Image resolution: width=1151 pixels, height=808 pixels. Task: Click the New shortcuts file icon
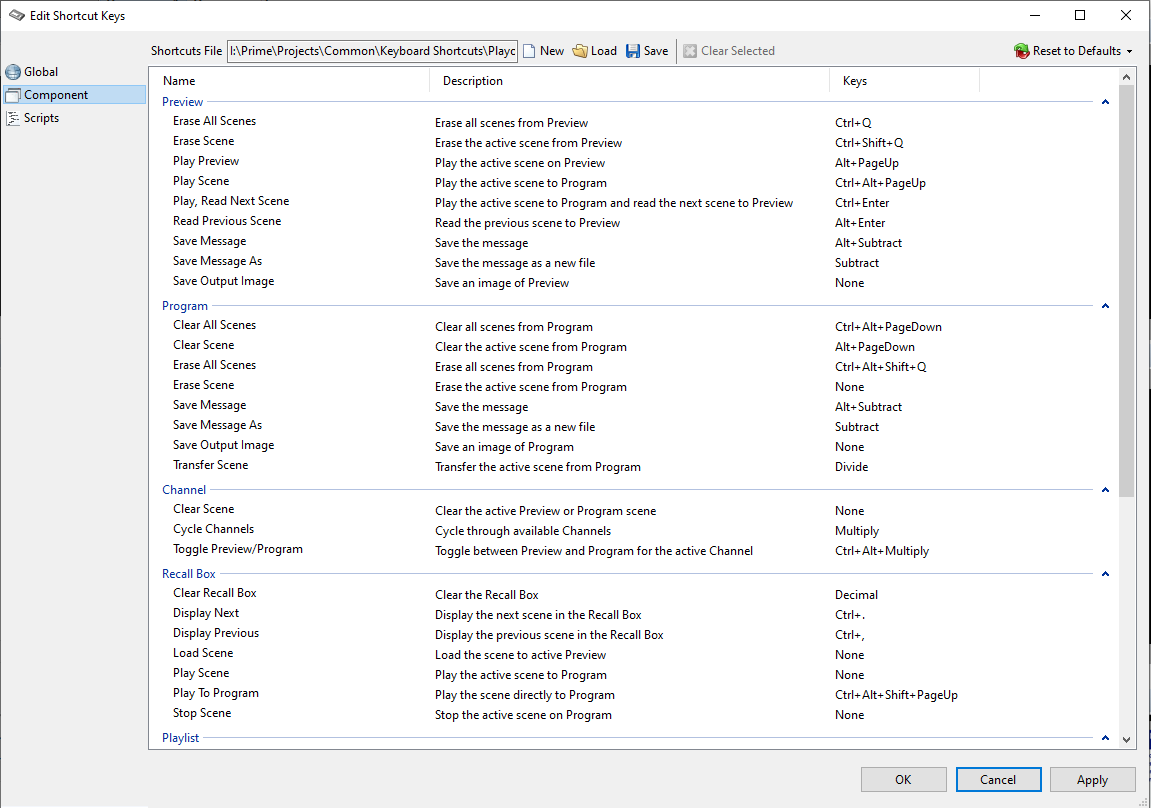click(530, 51)
